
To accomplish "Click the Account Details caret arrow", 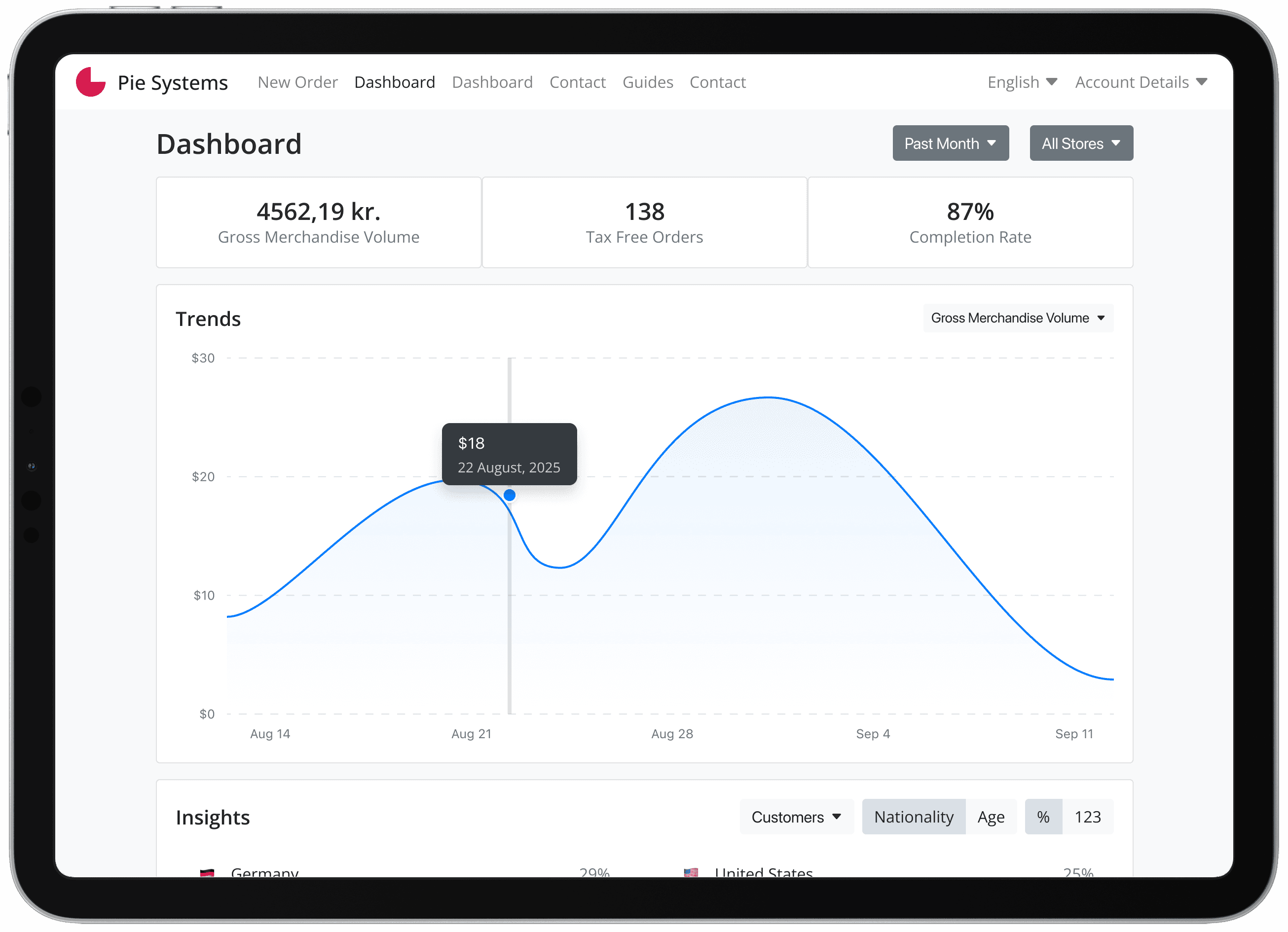I will [1202, 82].
